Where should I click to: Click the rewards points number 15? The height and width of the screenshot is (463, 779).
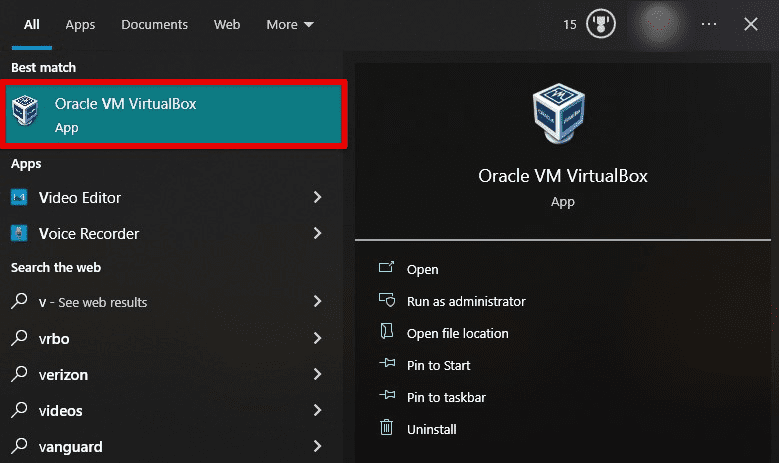570,24
